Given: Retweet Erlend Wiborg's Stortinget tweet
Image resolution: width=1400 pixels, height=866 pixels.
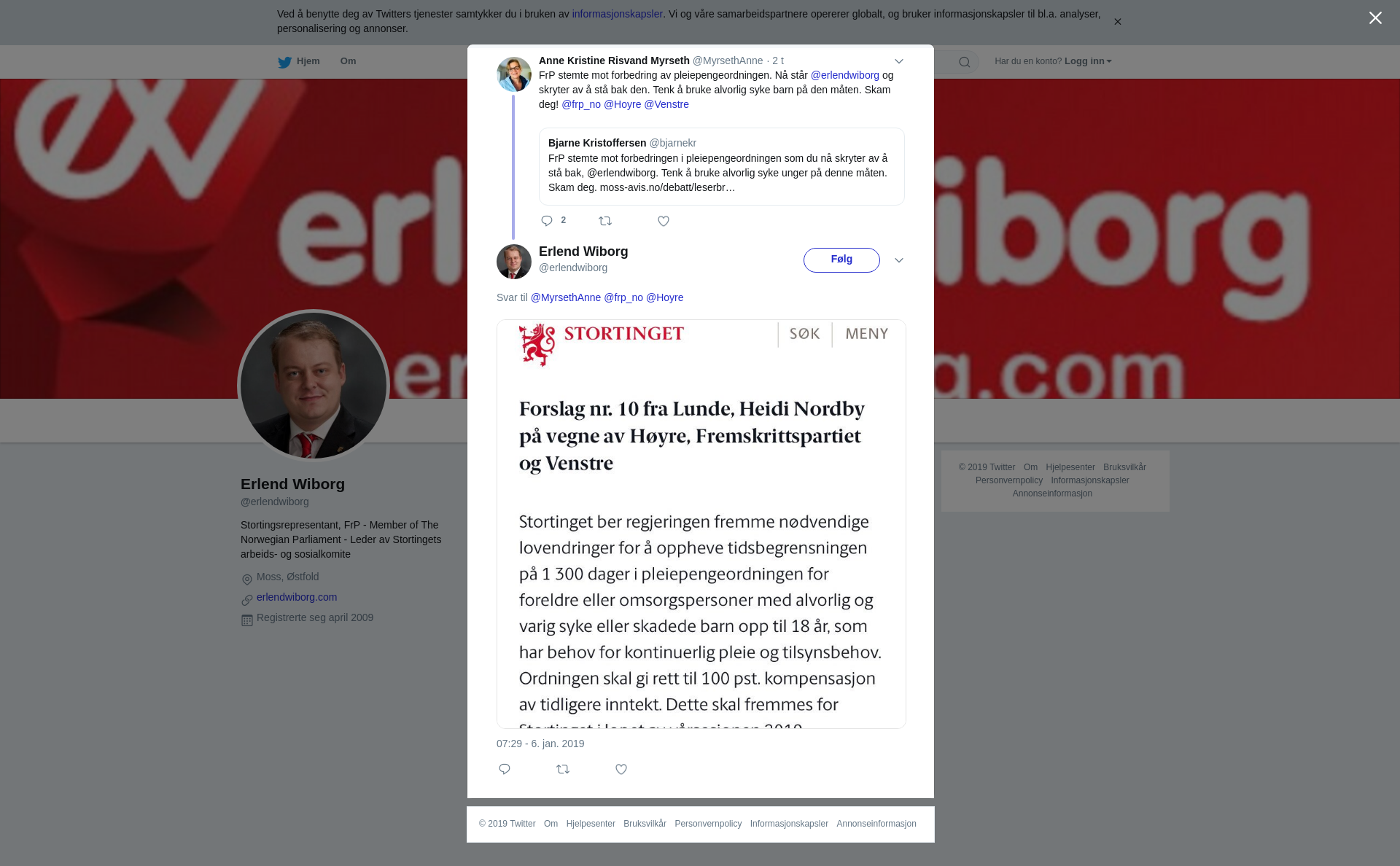Looking at the screenshot, I should tap(563, 769).
